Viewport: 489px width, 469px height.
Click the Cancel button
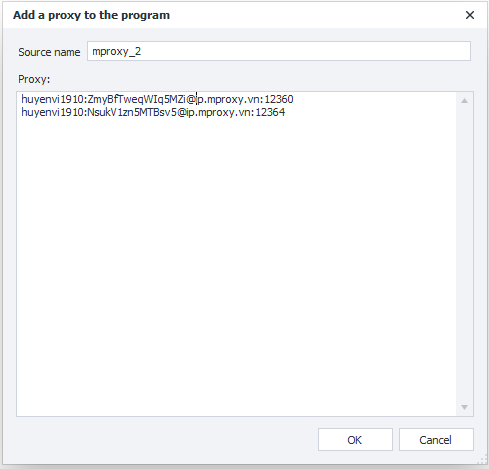point(436,440)
